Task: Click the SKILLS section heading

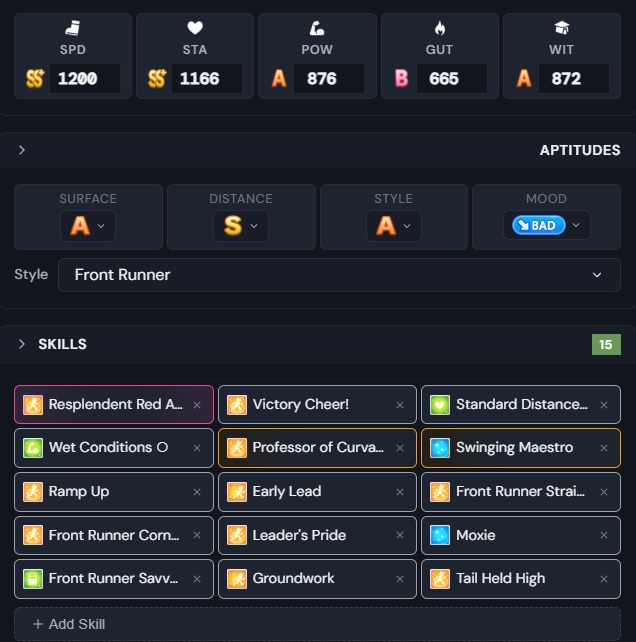Action: [x=62, y=344]
